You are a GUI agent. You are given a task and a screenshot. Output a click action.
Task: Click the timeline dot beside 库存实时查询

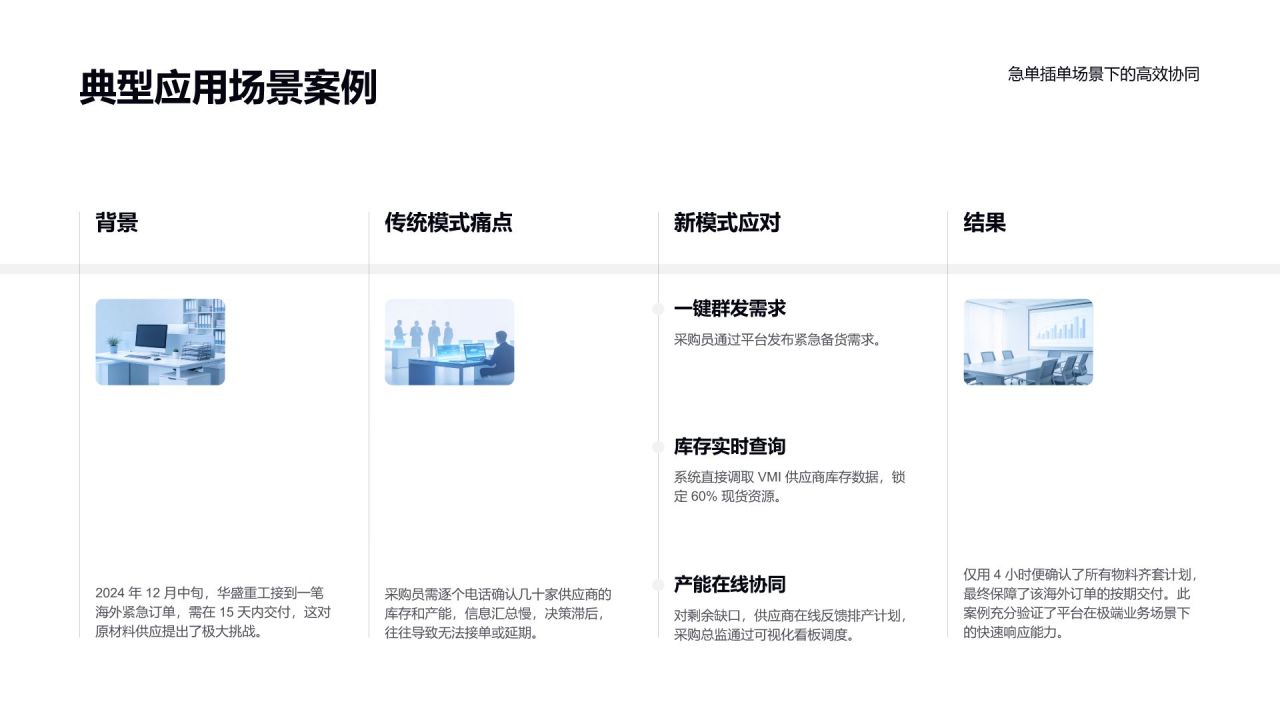[658, 447]
